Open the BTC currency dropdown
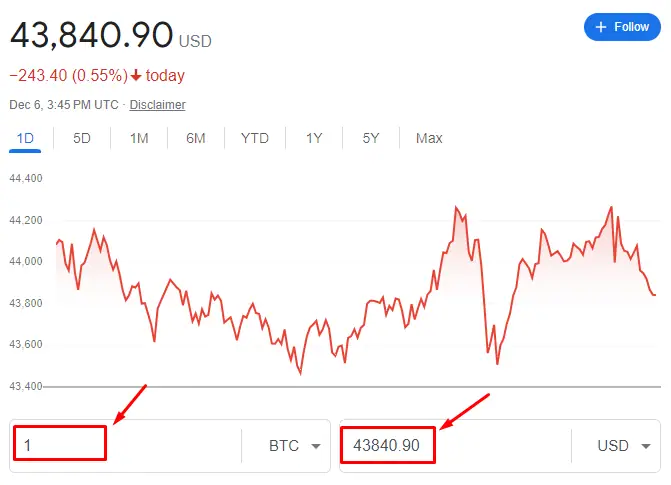This screenshot has height=485, width=671. tap(294, 446)
